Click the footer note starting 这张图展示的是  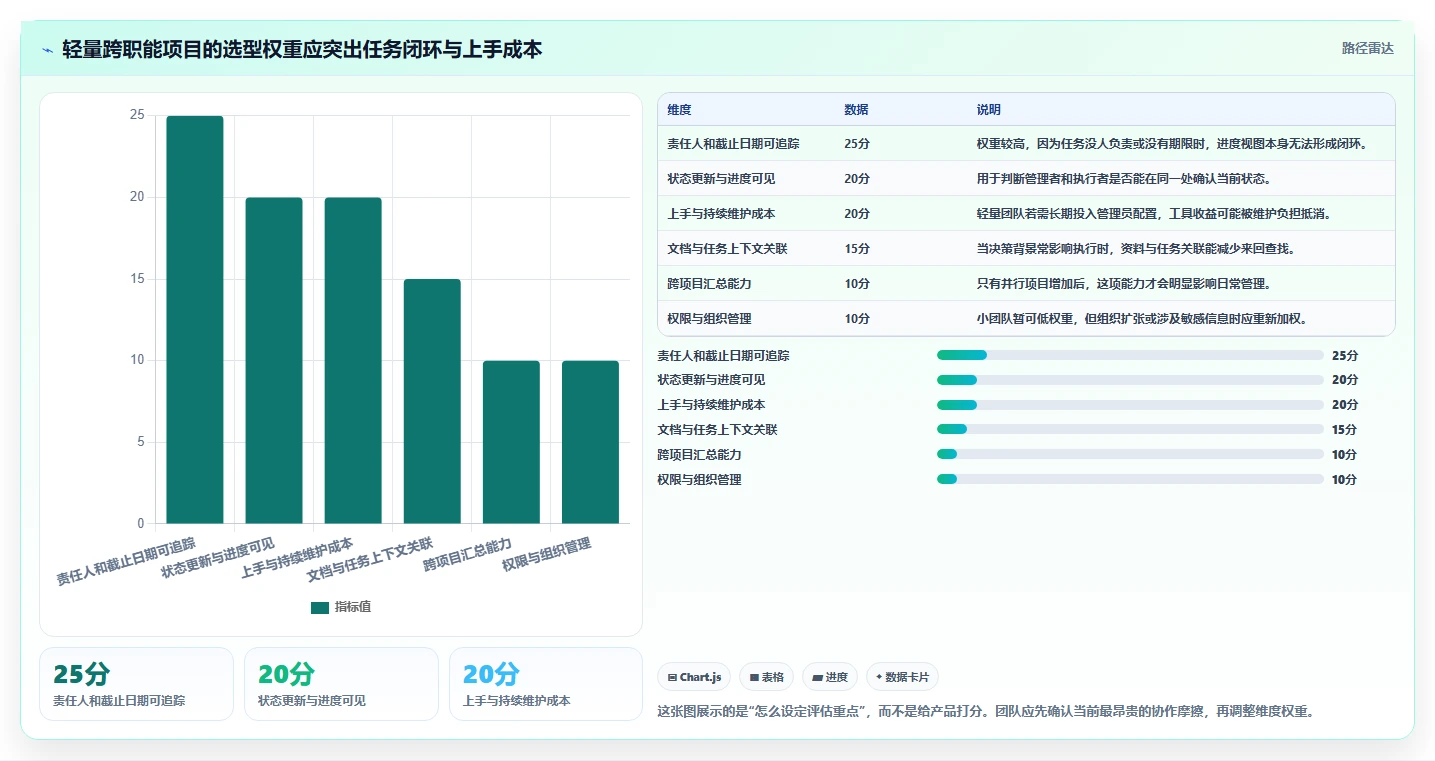coord(985,711)
